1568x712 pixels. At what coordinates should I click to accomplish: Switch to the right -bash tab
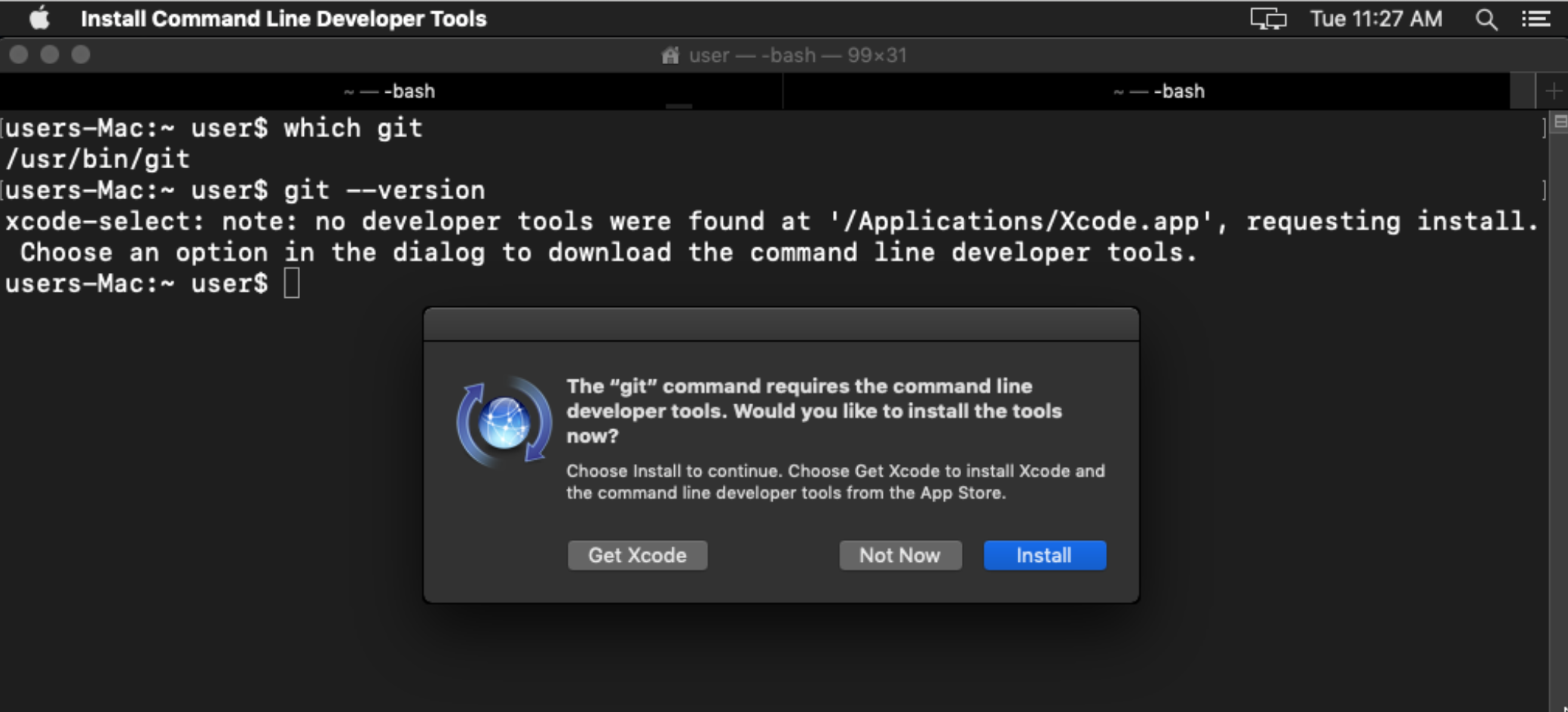1157,91
